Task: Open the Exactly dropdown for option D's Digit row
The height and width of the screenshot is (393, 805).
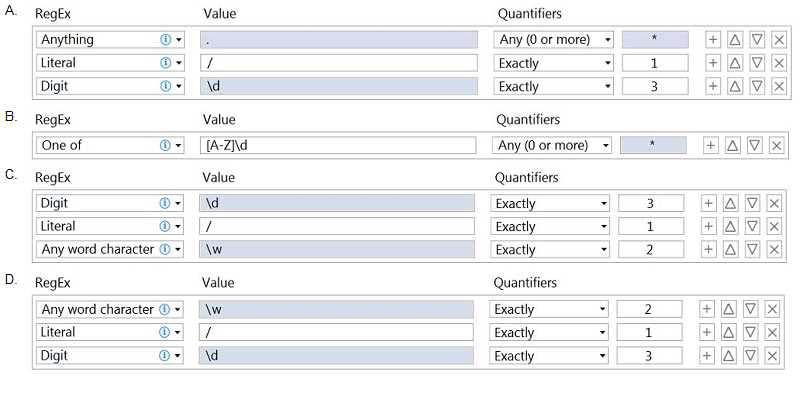Action: point(548,355)
